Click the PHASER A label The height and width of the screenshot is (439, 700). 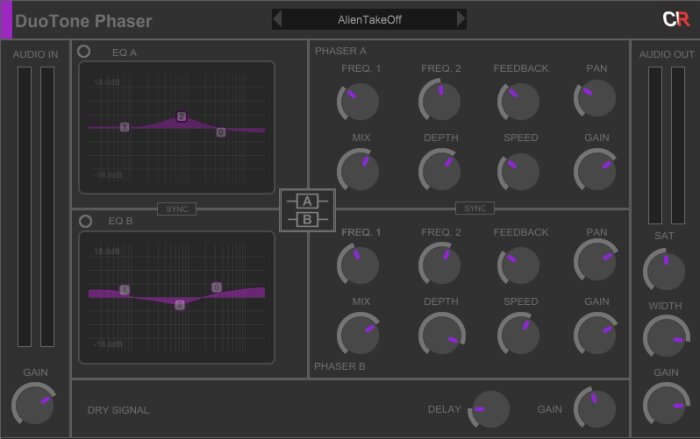[x=340, y=51]
